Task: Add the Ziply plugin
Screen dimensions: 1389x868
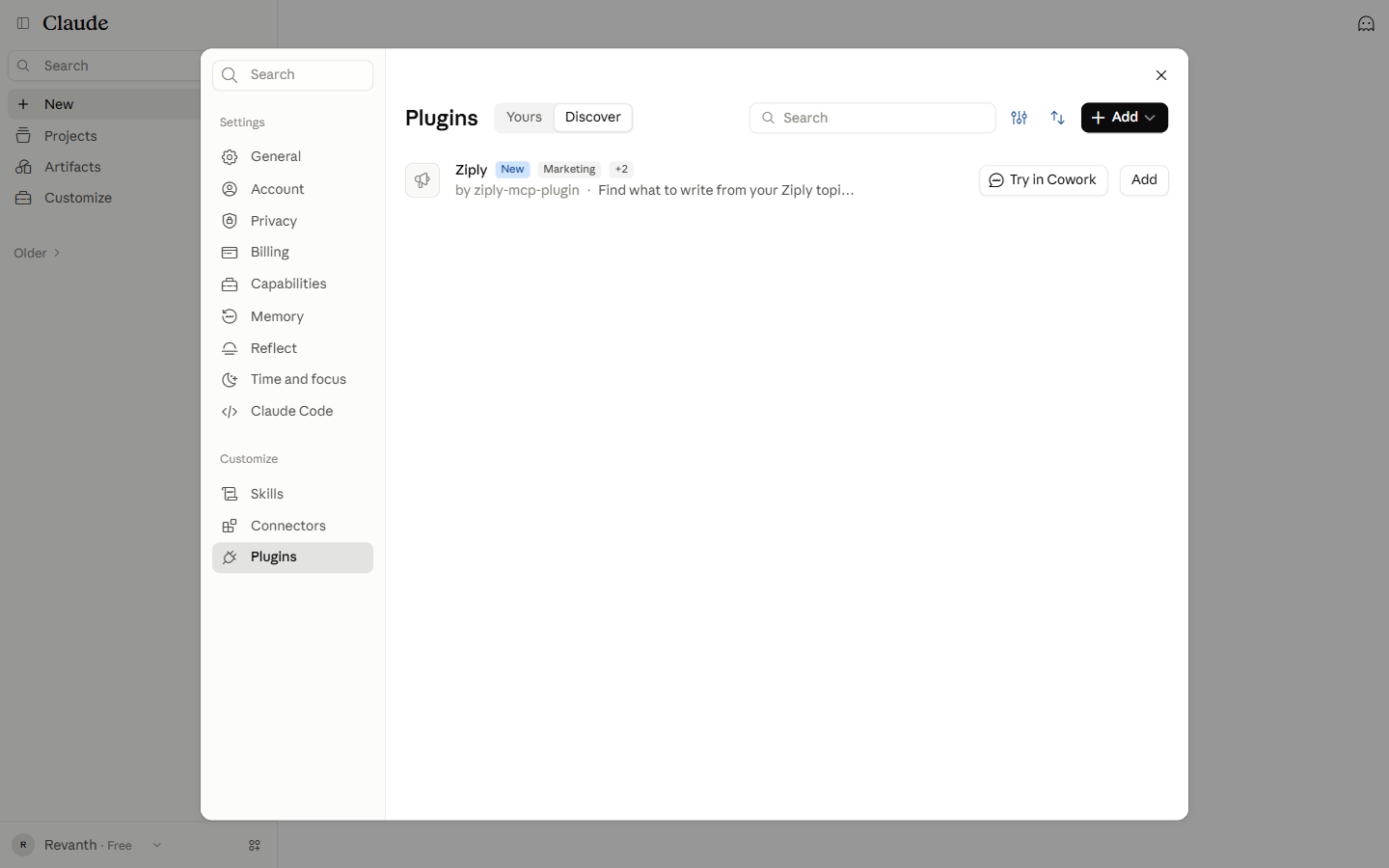Action: (x=1144, y=180)
